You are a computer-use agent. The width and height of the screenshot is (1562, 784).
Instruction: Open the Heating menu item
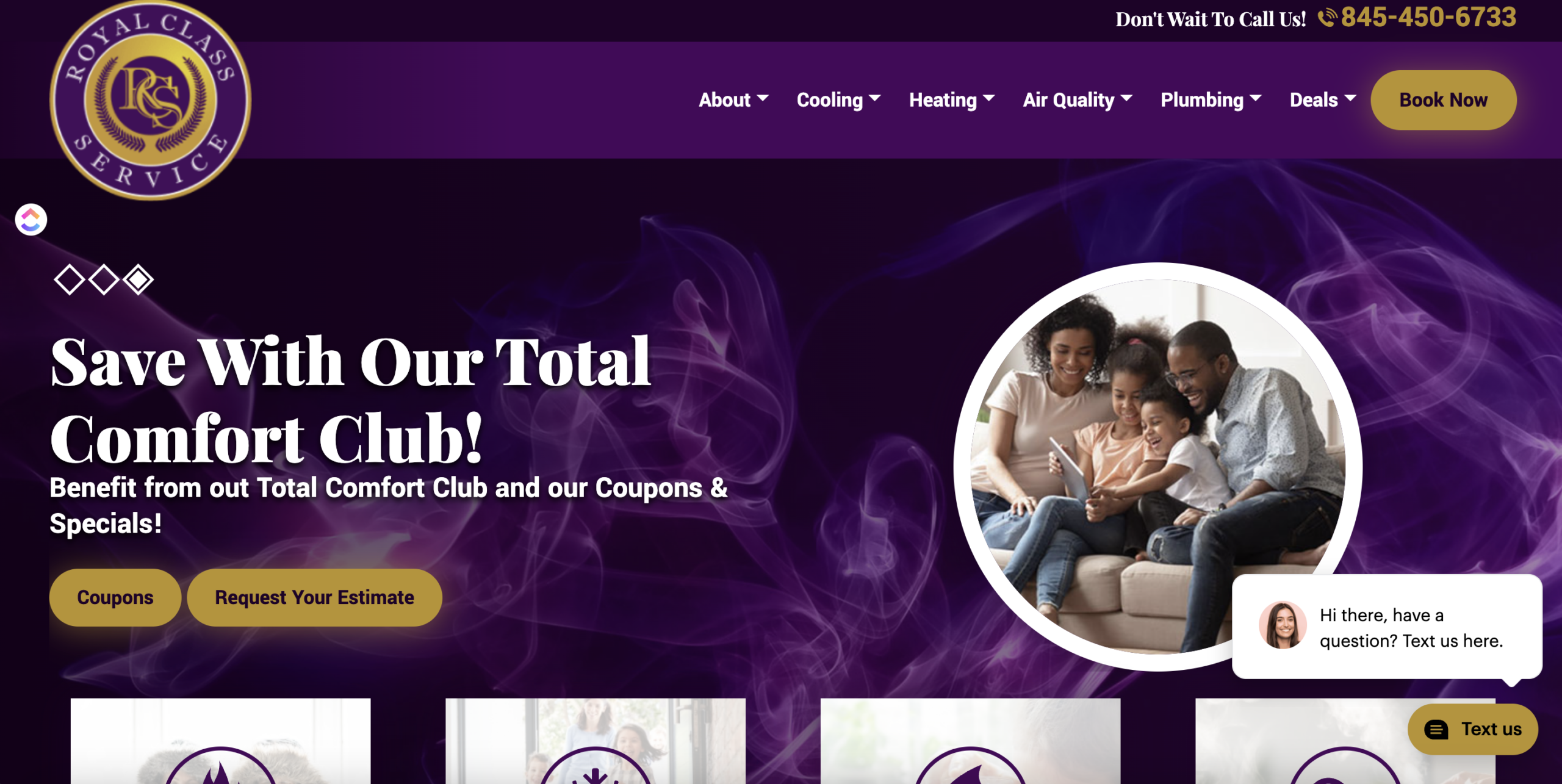pyautogui.click(x=952, y=99)
